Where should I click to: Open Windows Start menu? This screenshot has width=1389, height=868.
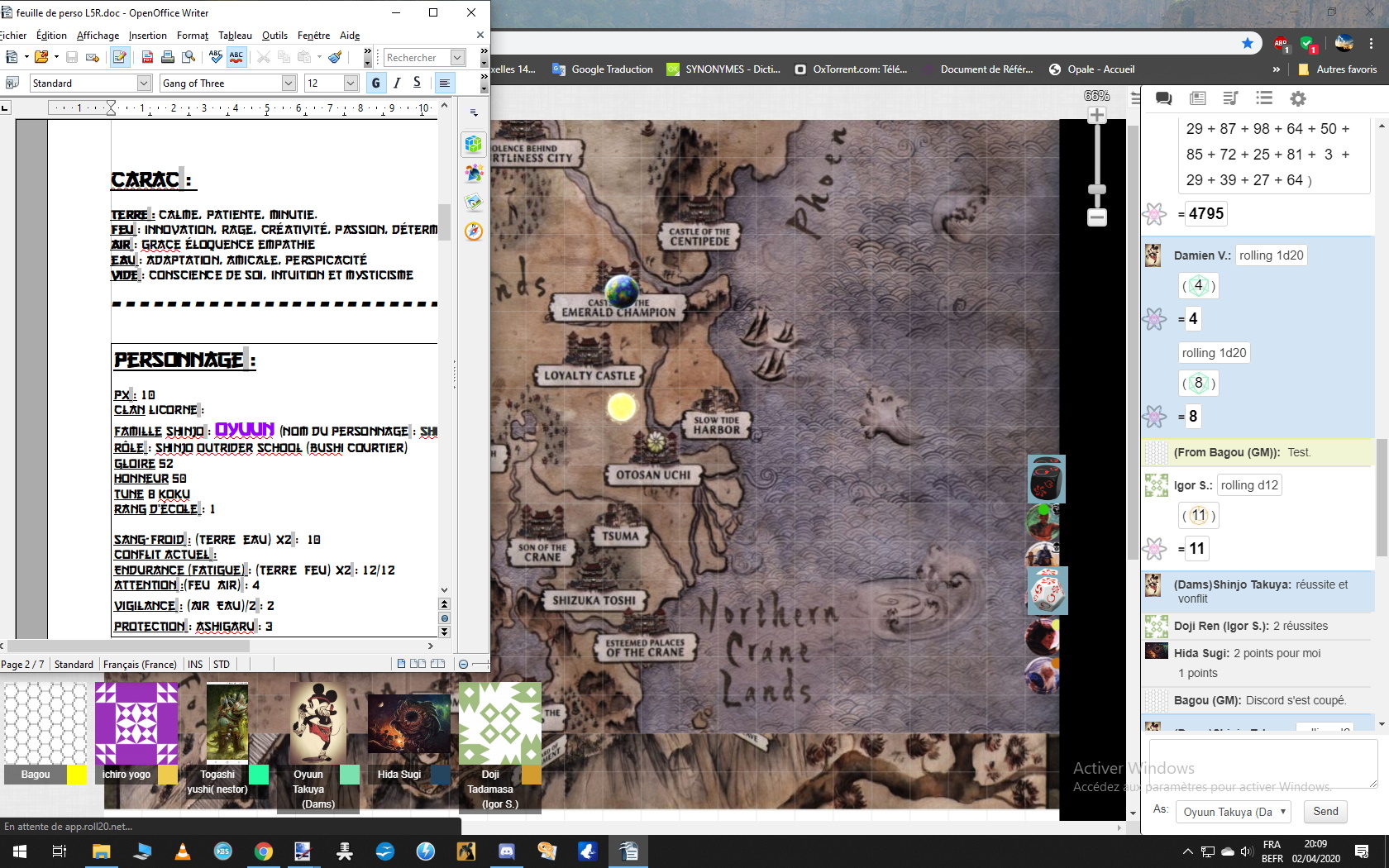(20, 851)
